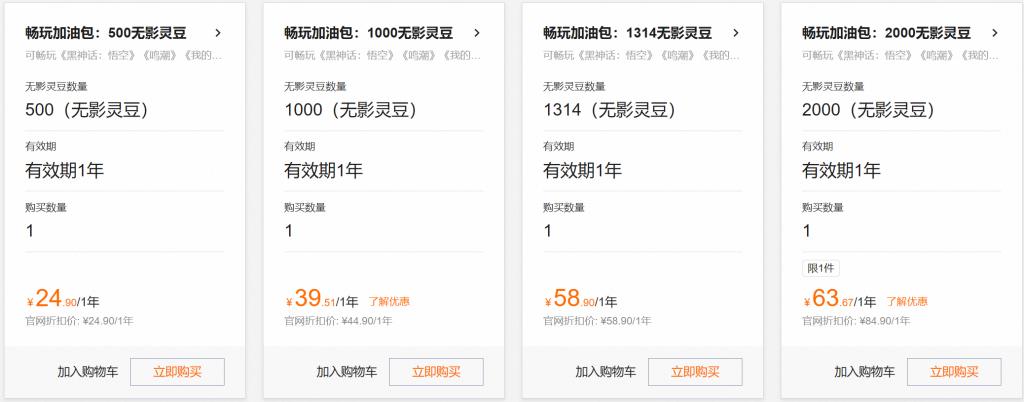Click the game description under the 1000无影灵豆 title
Viewport: 1024px width, 402px height.
pyautogui.click(x=383, y=56)
